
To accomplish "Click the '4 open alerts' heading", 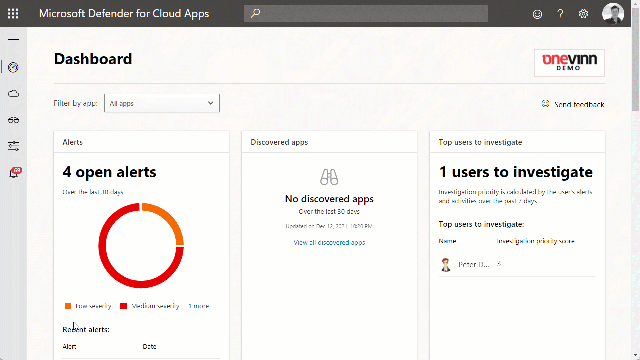I will tap(109, 172).
